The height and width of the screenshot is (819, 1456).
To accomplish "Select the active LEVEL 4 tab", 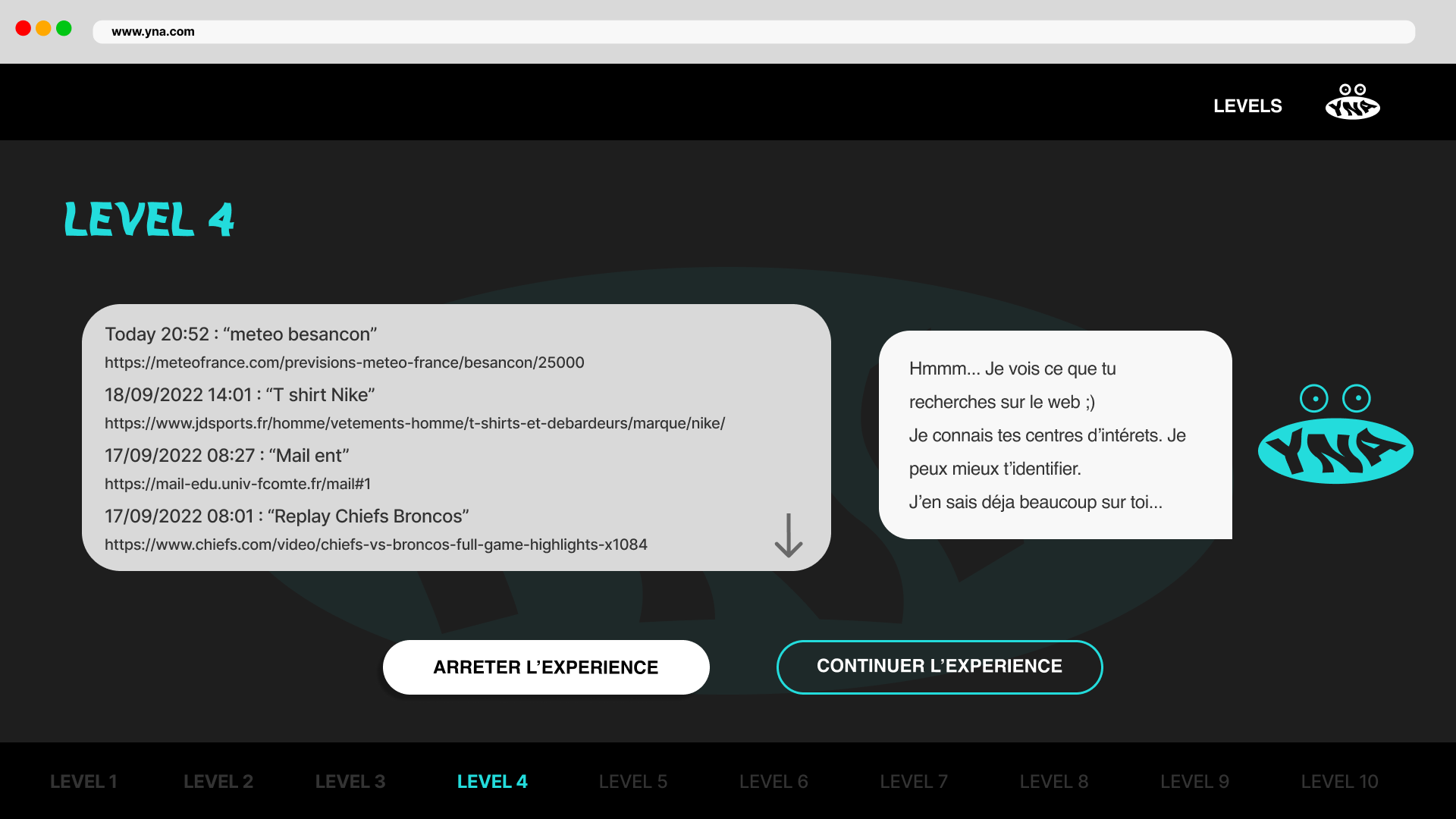I will tap(492, 781).
